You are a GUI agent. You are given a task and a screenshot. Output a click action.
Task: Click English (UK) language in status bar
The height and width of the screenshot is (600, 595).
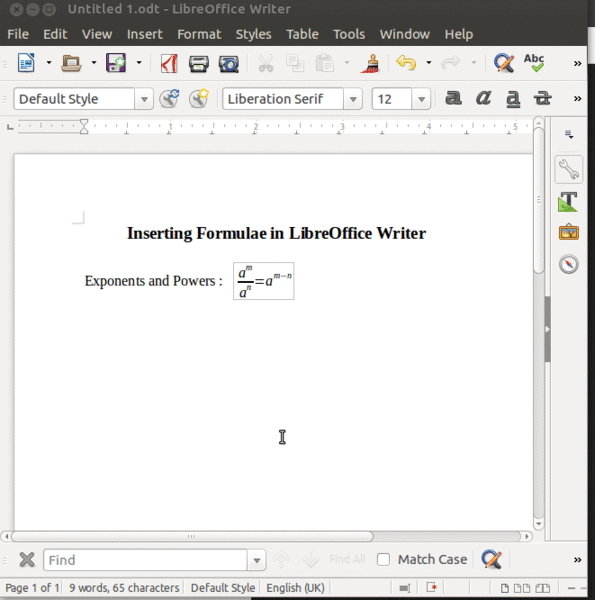tap(295, 588)
